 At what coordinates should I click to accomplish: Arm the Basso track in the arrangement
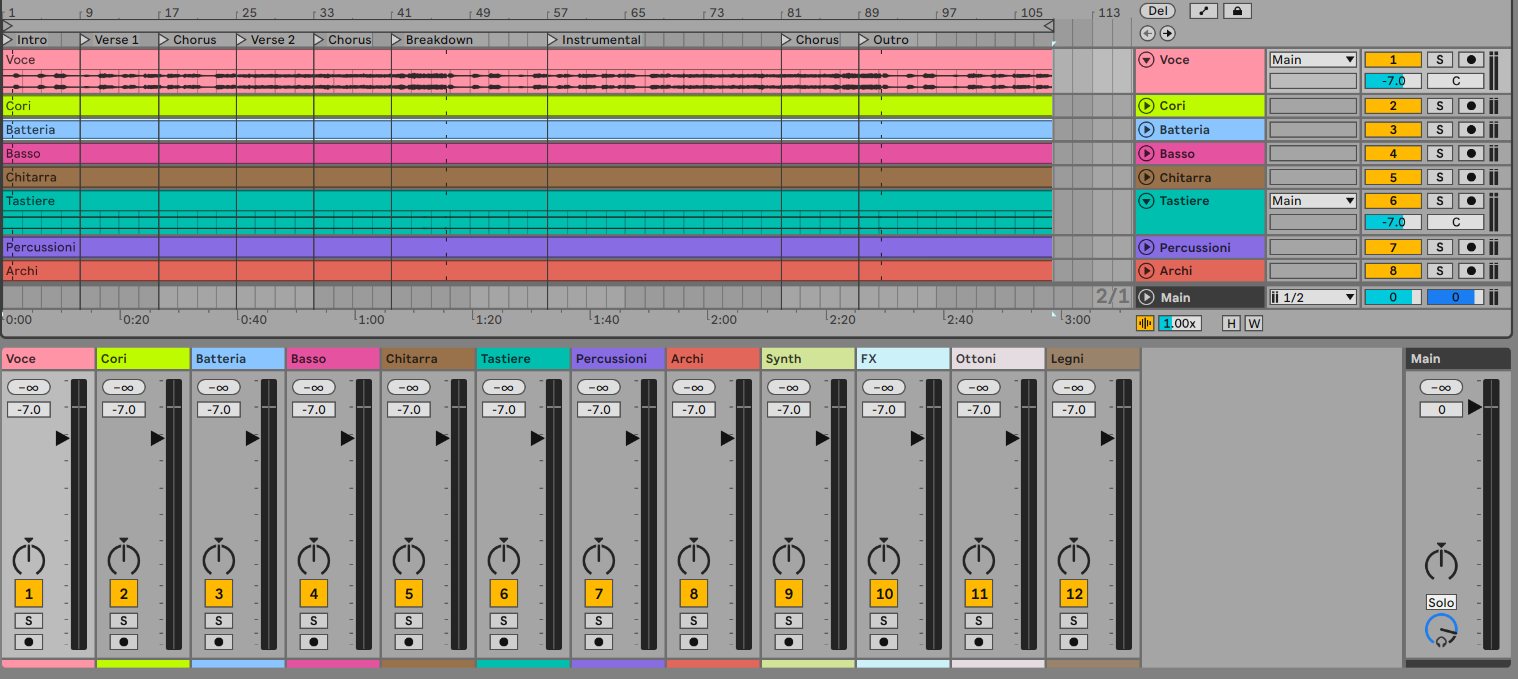(1469, 153)
